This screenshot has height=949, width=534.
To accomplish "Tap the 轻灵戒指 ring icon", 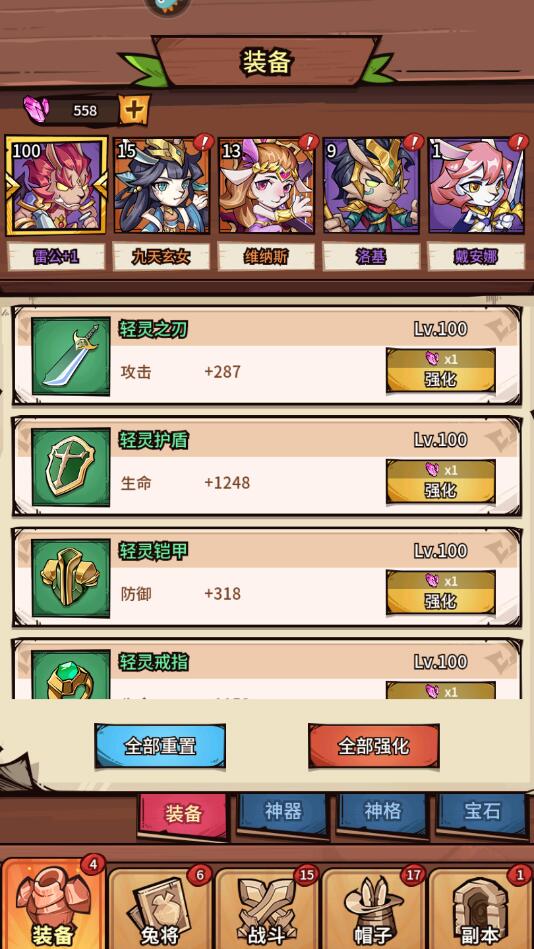I will tap(71, 675).
